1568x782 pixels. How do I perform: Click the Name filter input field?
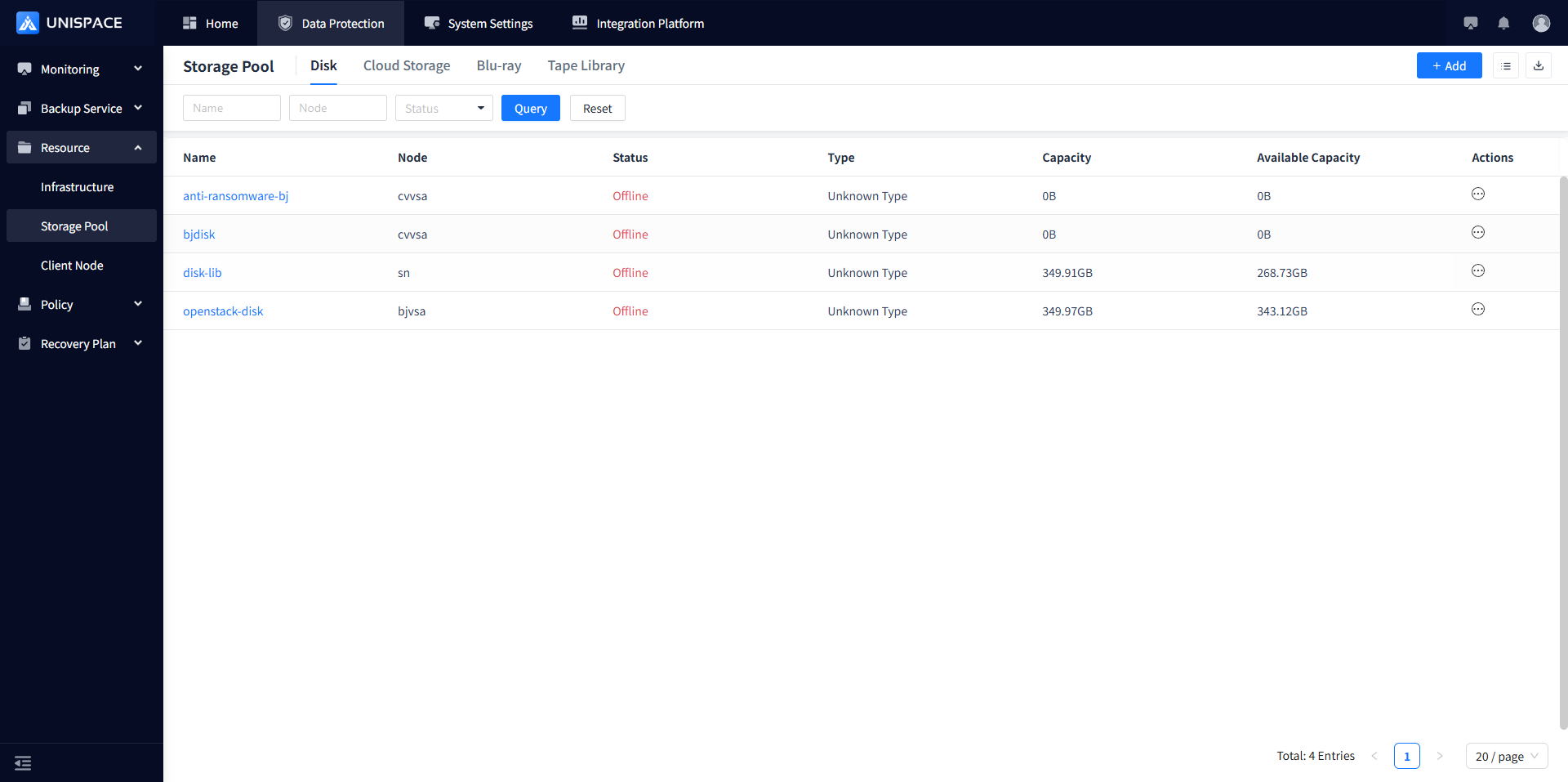[x=231, y=108]
